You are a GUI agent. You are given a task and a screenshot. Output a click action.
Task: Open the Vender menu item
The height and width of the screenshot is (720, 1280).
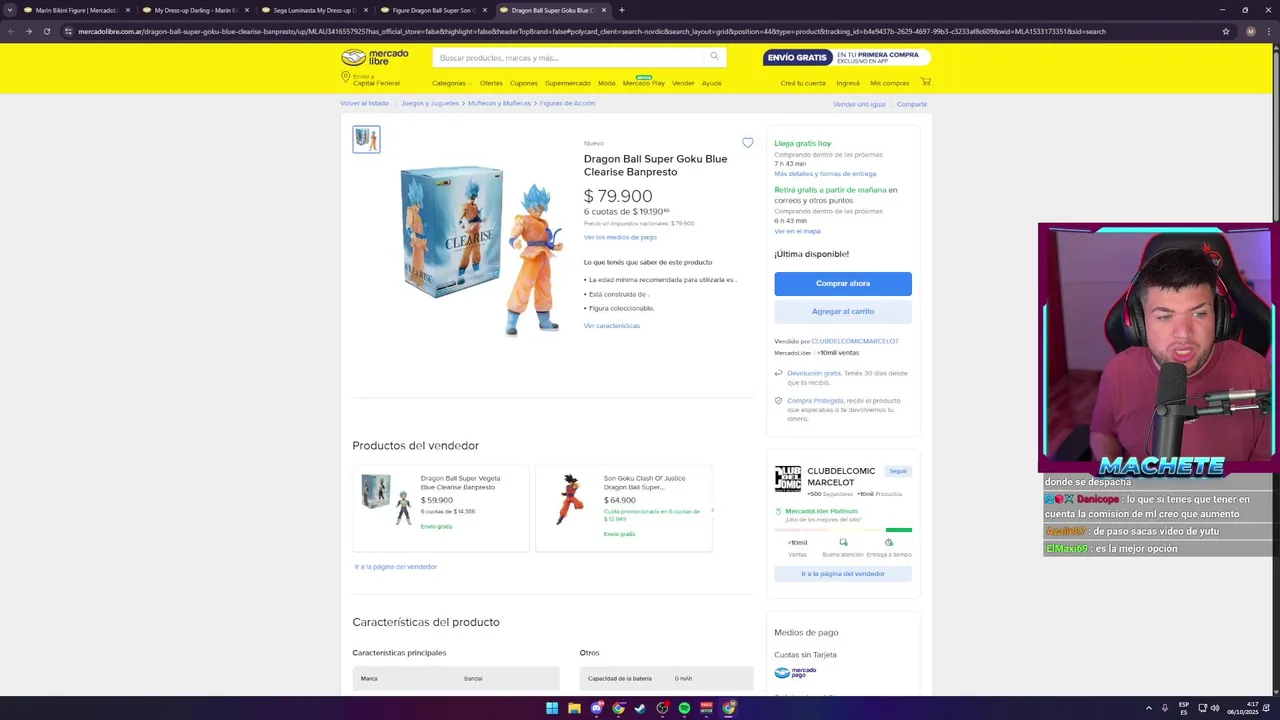683,83
